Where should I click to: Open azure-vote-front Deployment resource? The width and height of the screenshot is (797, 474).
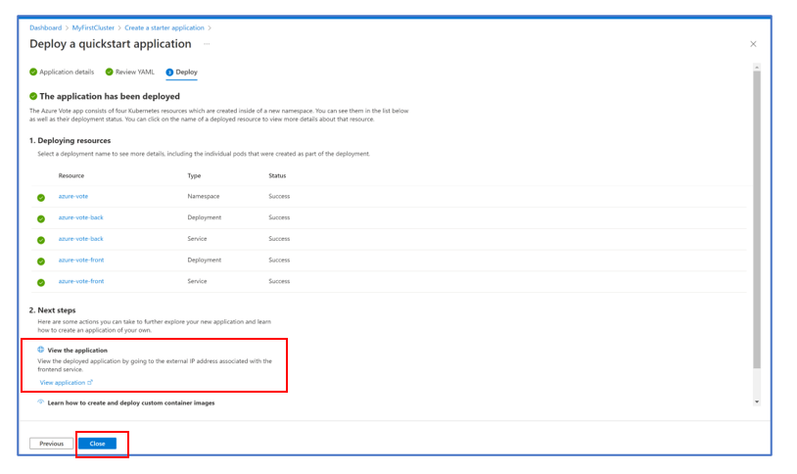[81, 260]
